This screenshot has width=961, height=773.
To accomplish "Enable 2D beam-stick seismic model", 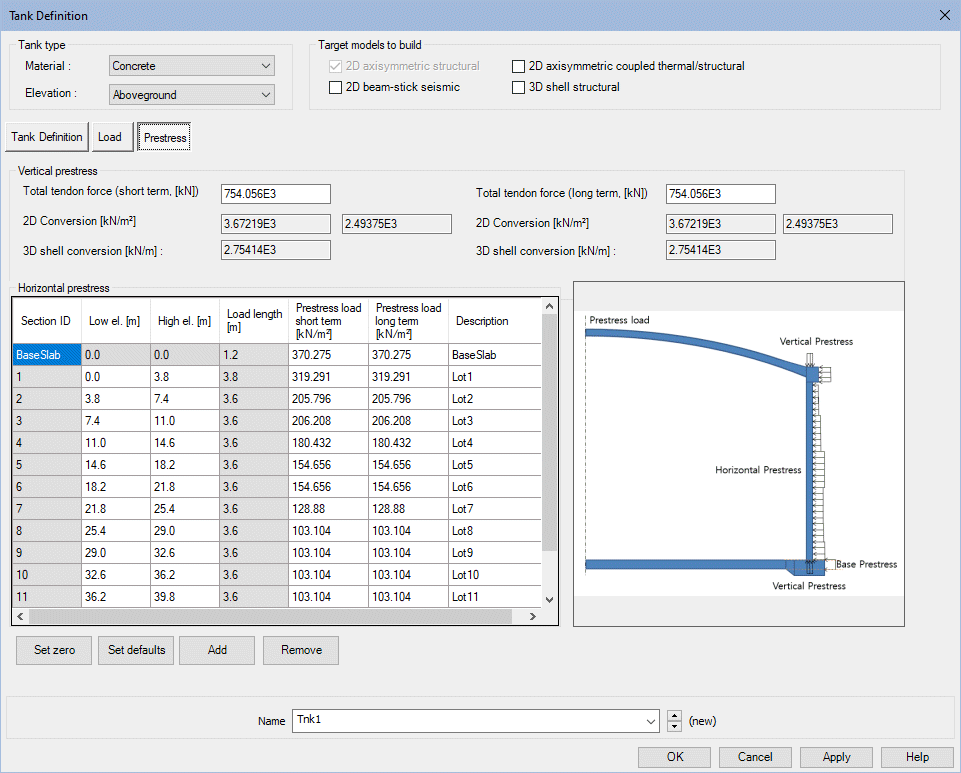I will pos(336,87).
